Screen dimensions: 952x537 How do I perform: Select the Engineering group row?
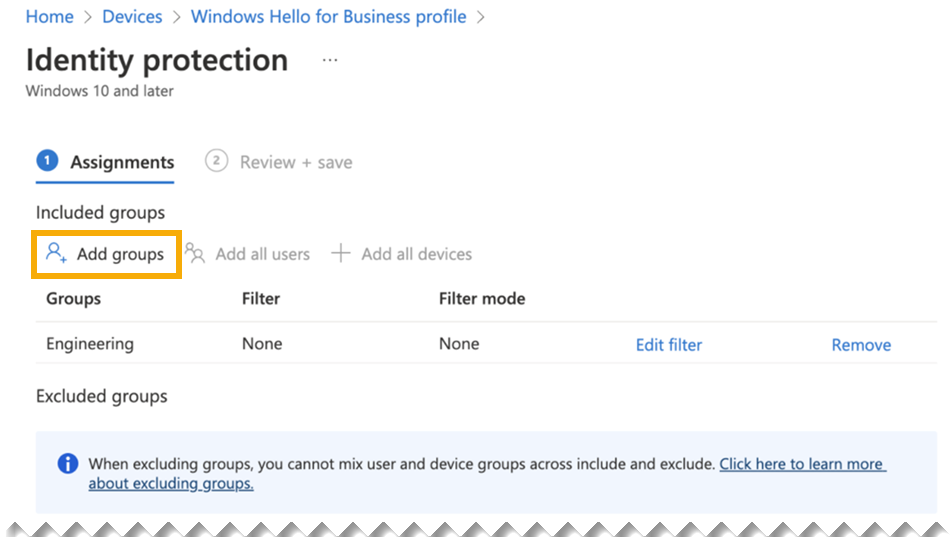(90, 344)
